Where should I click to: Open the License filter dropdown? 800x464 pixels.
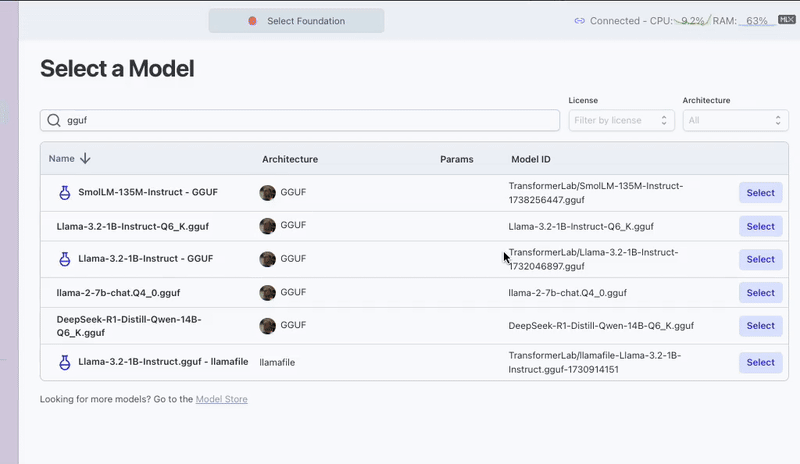coord(621,120)
